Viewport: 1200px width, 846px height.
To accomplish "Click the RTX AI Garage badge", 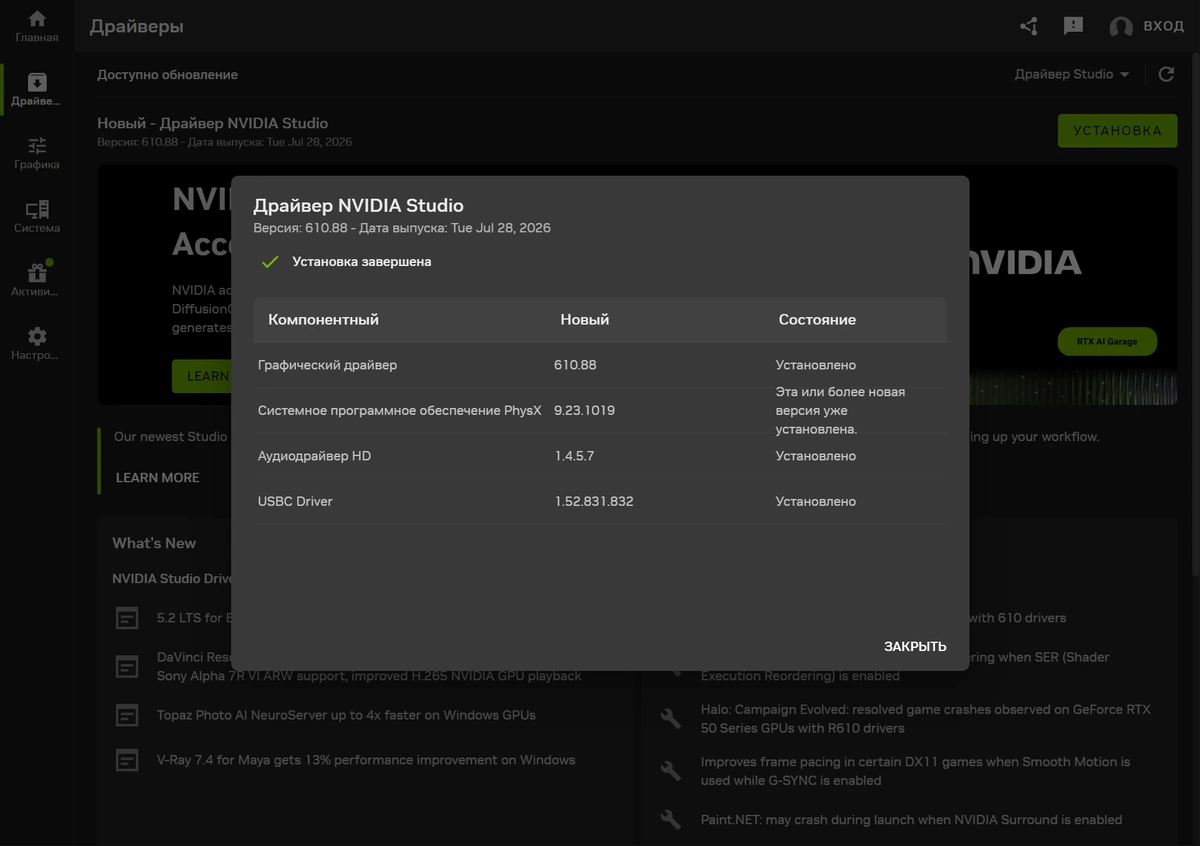I will click(x=1107, y=341).
